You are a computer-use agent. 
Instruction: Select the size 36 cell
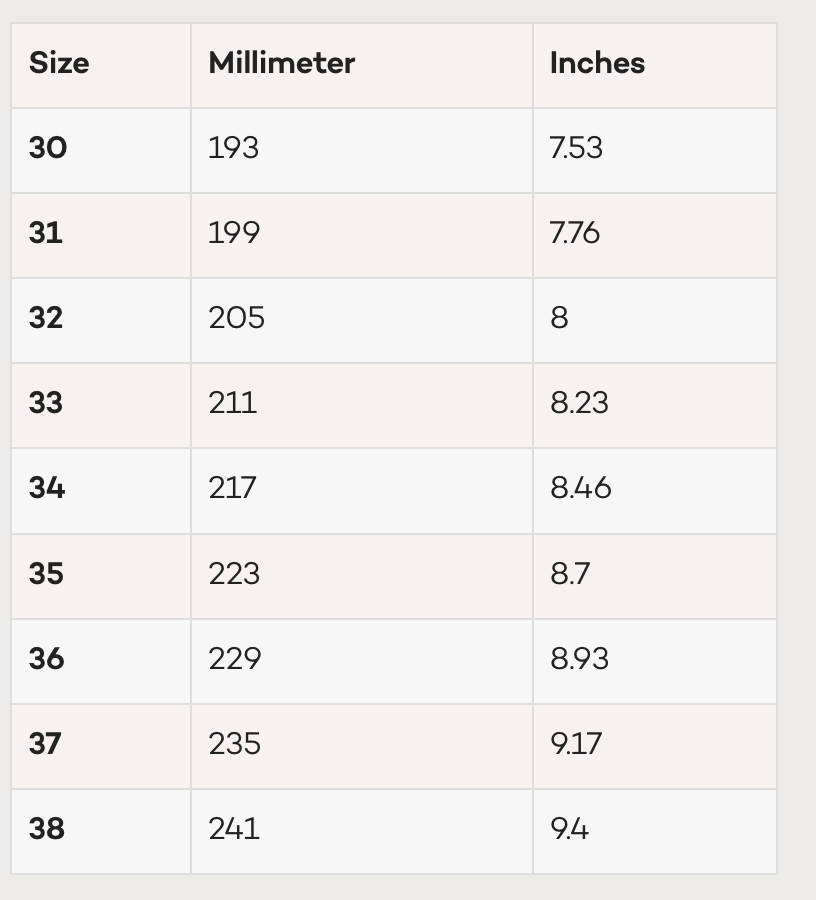47,659
